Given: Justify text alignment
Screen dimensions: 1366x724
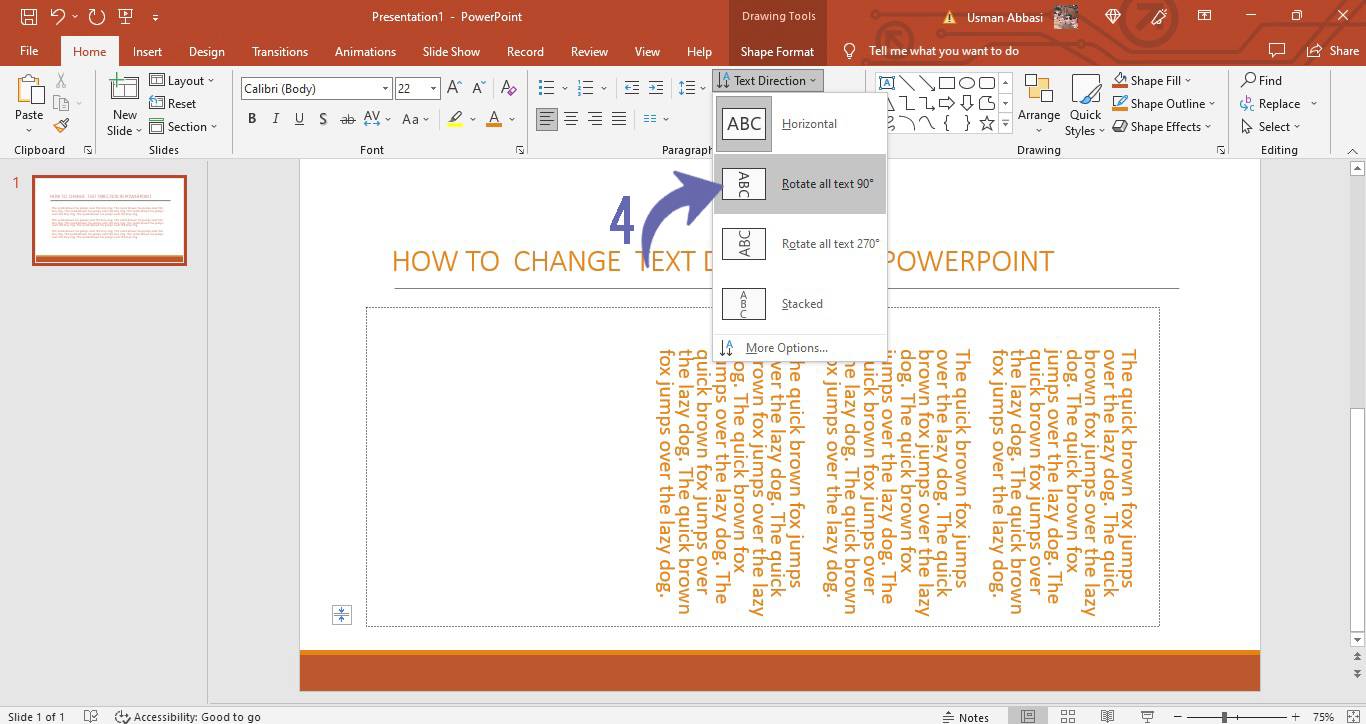Looking at the screenshot, I should pos(619,119).
